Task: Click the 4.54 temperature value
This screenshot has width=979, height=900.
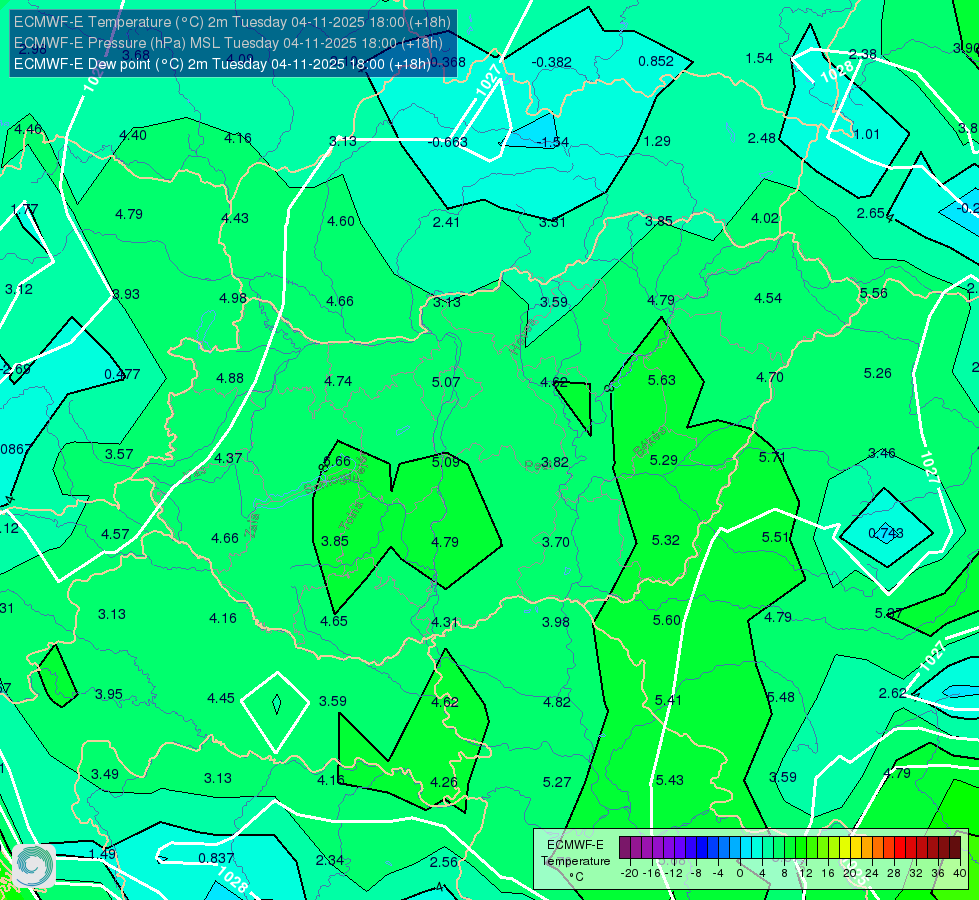Action: 768,298
